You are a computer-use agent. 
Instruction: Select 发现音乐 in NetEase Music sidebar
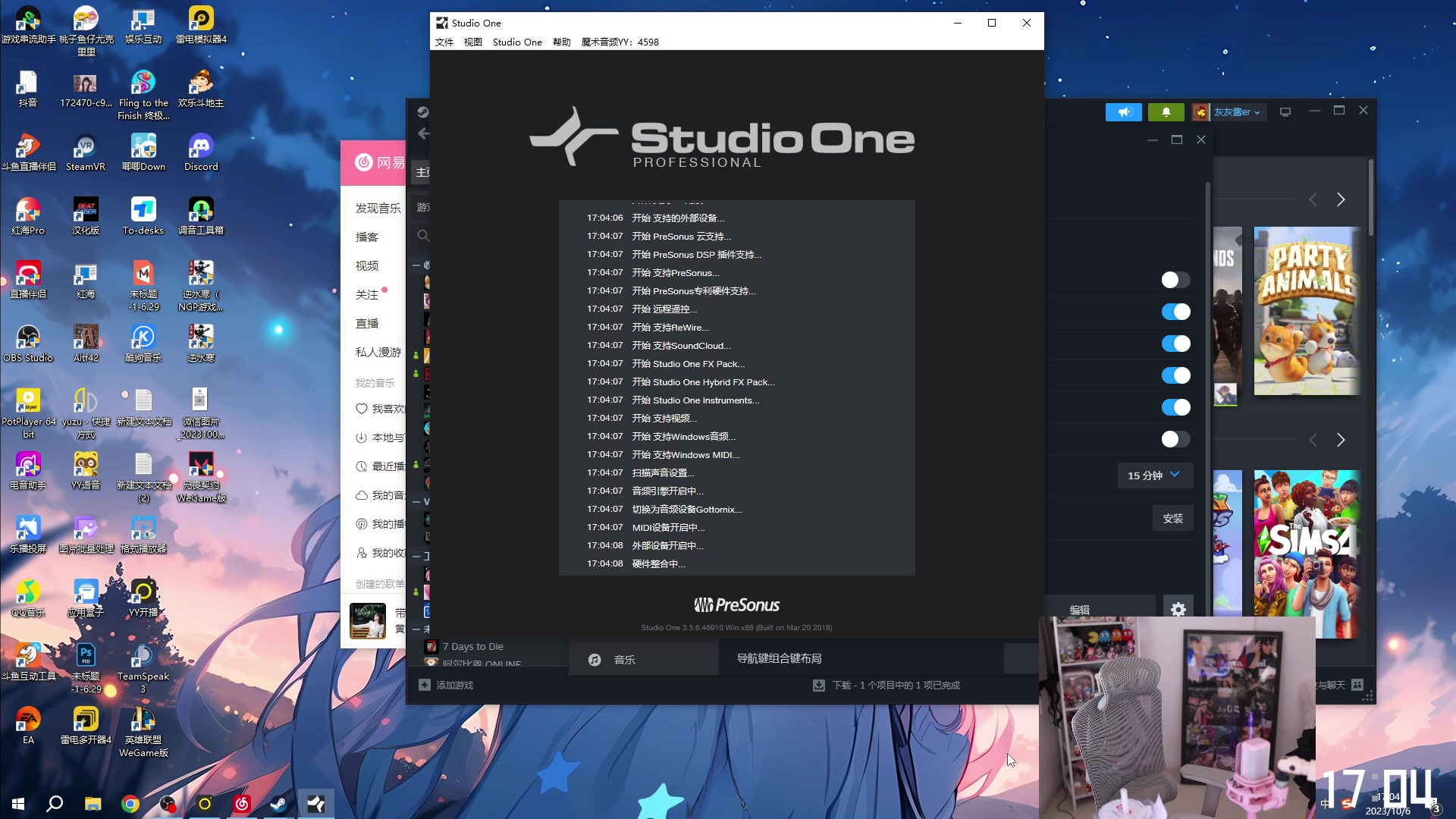[x=378, y=208]
